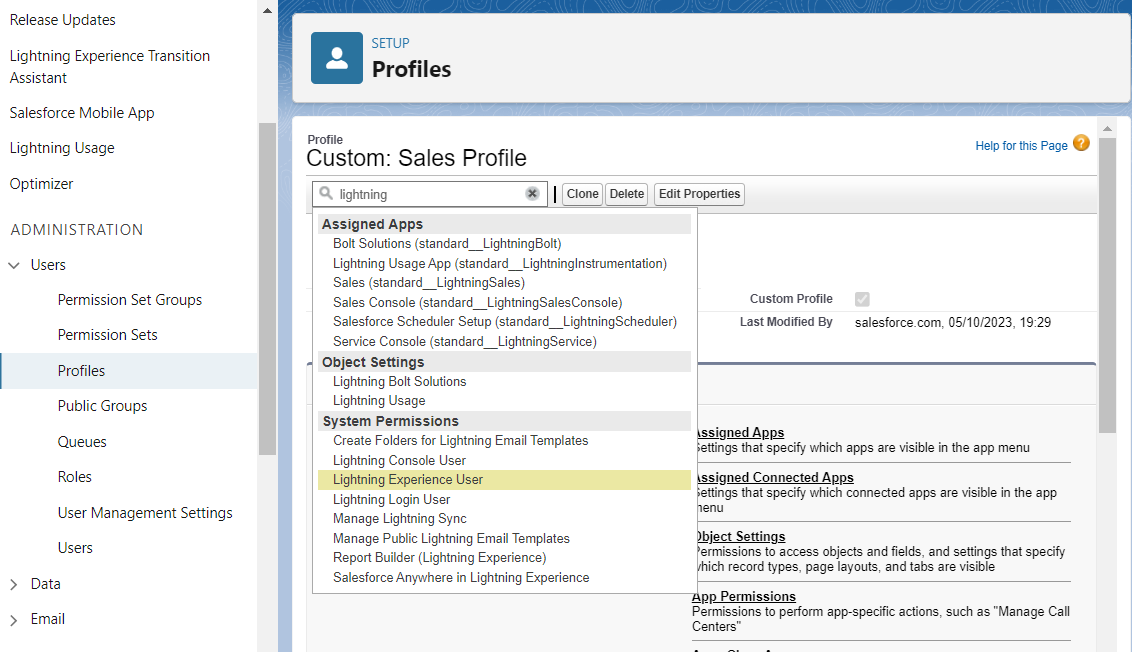1132x652 pixels.
Task: Select Create Folders for Lightning Email Templates
Action: click(461, 440)
